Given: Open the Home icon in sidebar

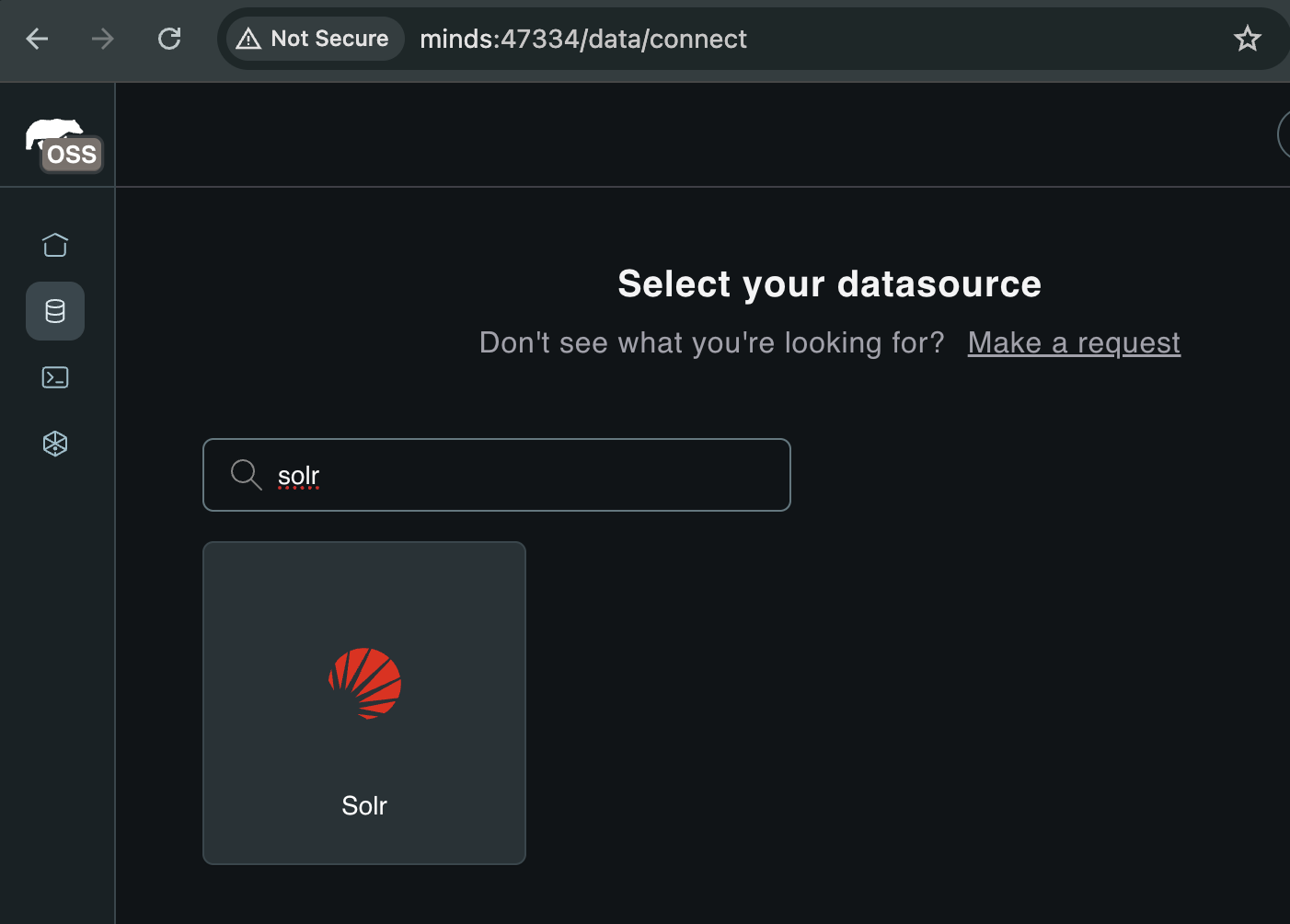Looking at the screenshot, I should pyautogui.click(x=55, y=245).
